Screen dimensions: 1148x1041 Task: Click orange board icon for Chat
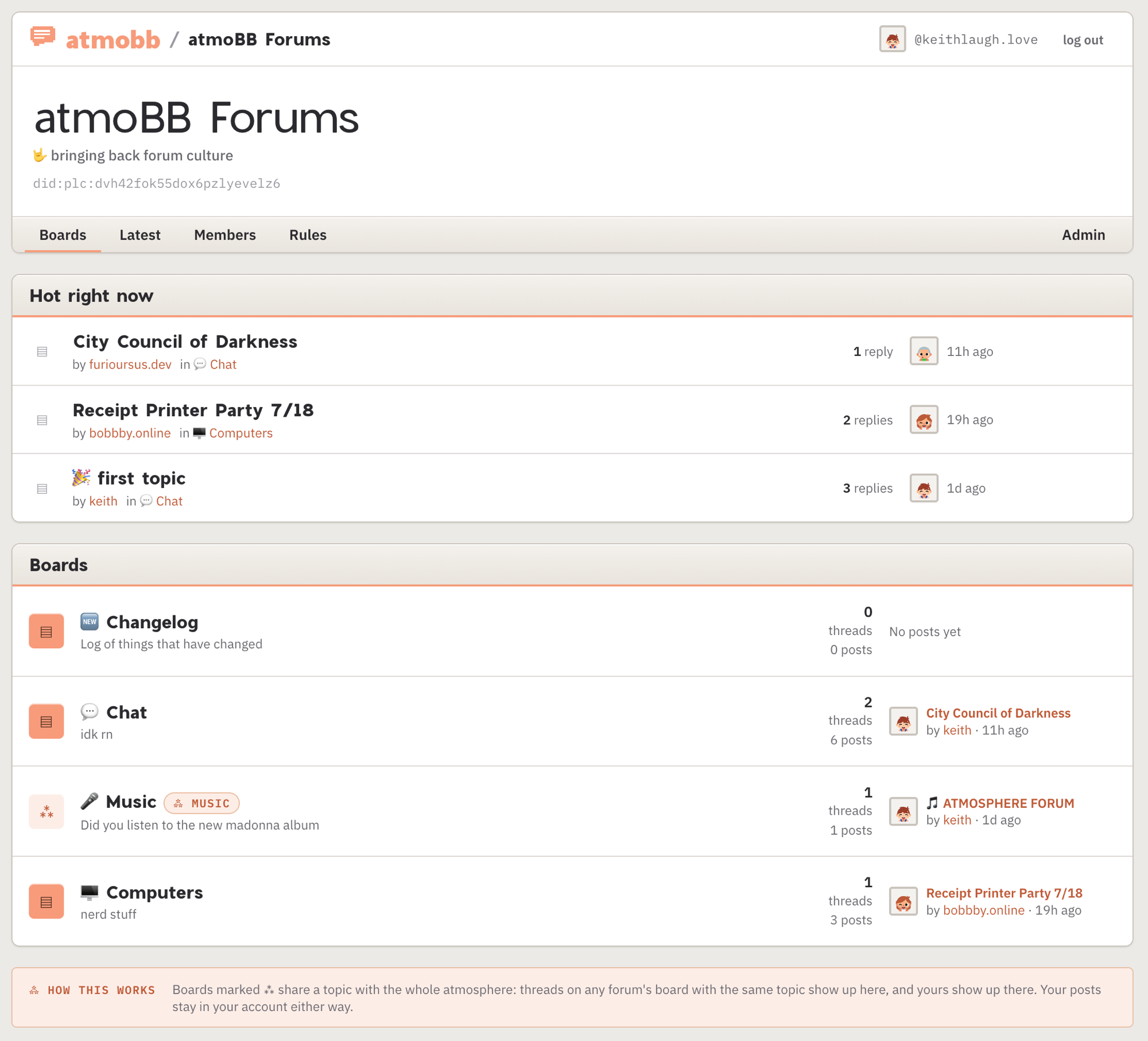pyautogui.click(x=46, y=721)
